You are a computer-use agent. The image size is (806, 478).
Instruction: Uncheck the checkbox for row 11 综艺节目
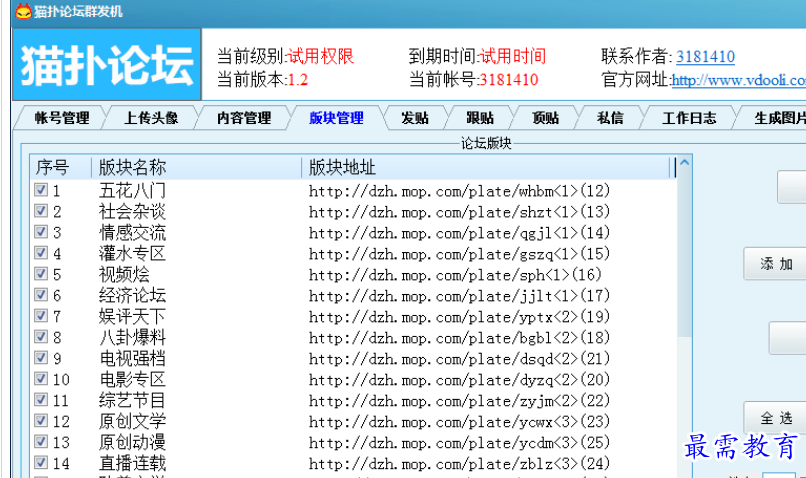[x=41, y=399]
